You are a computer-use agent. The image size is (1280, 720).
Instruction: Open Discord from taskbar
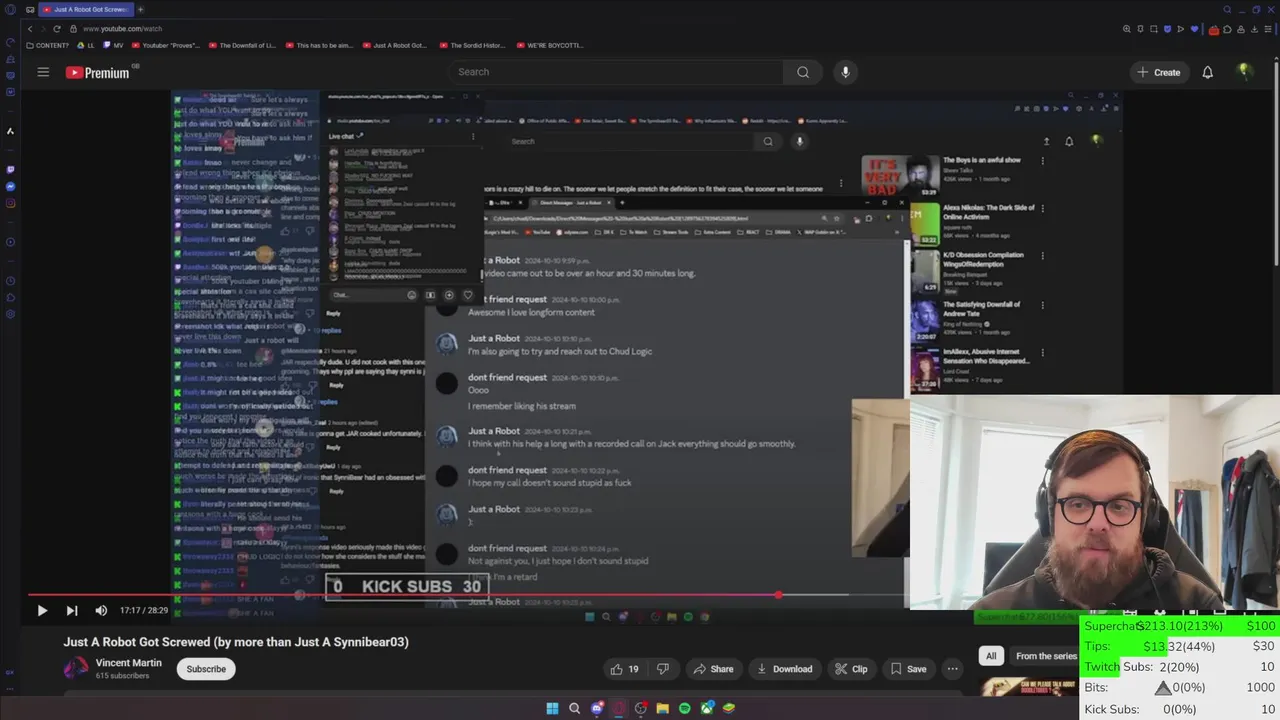[x=596, y=708]
